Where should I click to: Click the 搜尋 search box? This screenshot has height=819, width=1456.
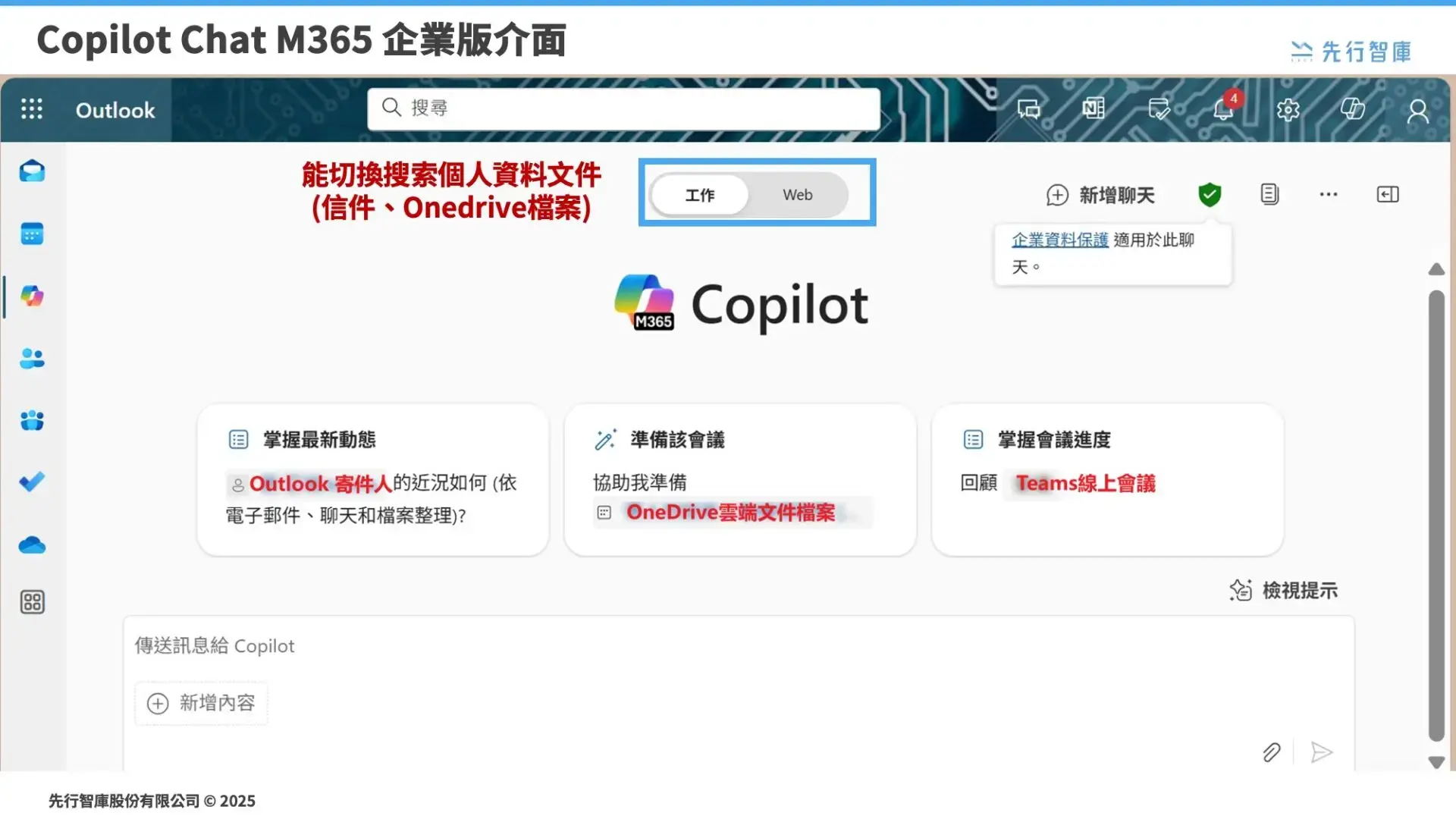(x=623, y=108)
